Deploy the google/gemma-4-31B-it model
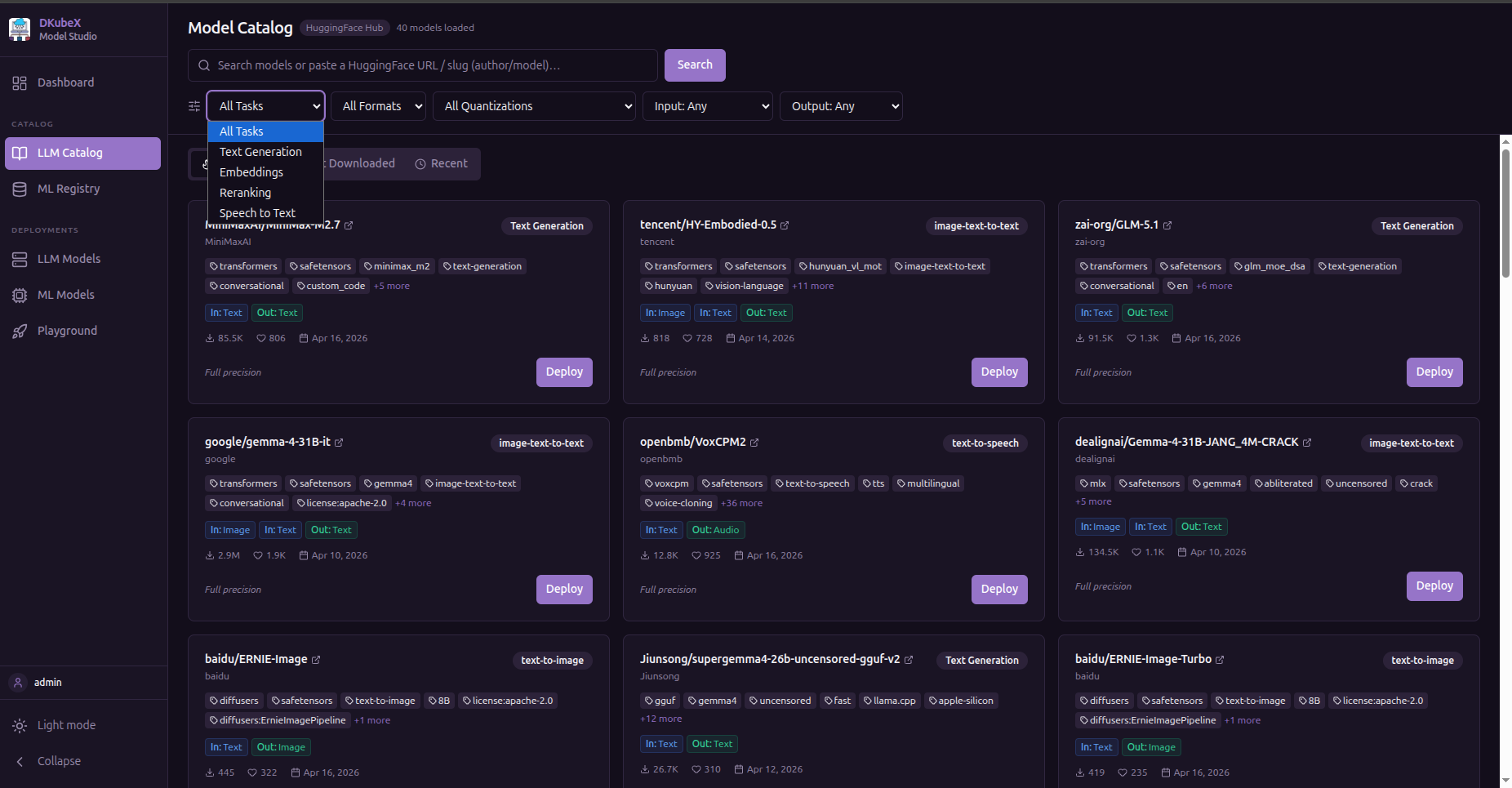This screenshot has width=1512, height=788. pyautogui.click(x=564, y=590)
